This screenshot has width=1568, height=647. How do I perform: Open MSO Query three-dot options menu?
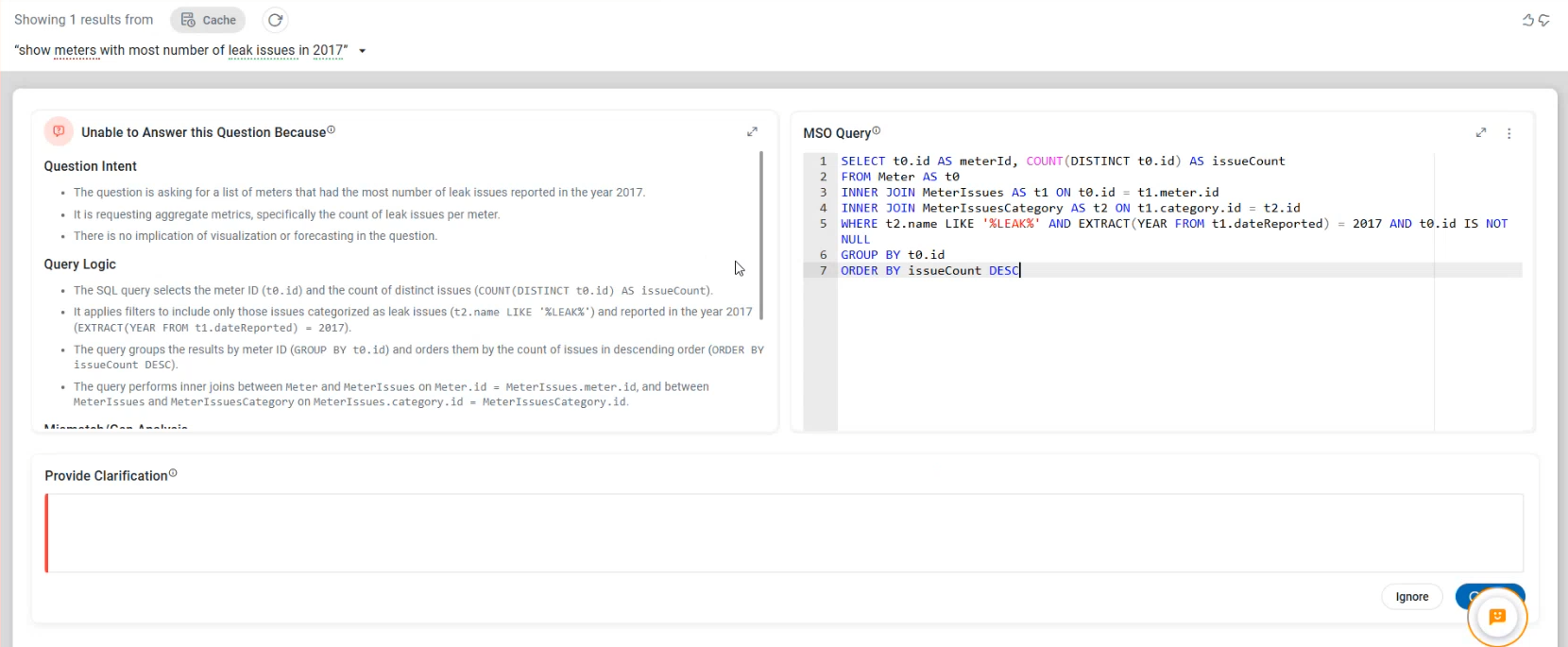1508,133
